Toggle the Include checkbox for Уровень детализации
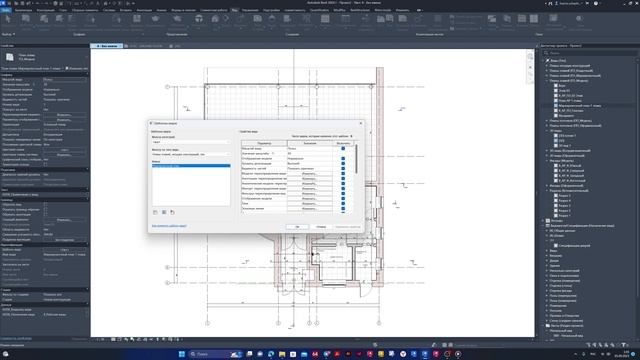 [343, 164]
